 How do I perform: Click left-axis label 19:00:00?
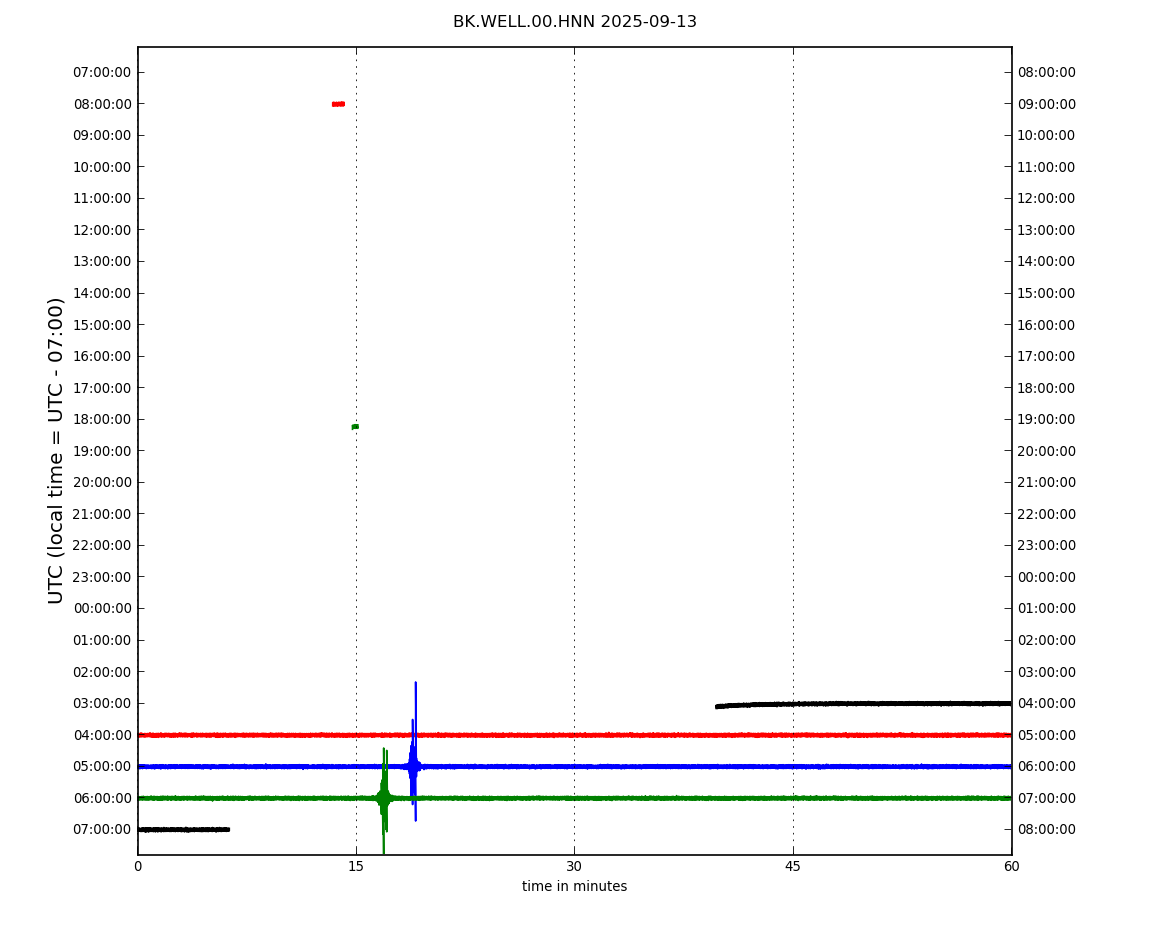point(103,451)
